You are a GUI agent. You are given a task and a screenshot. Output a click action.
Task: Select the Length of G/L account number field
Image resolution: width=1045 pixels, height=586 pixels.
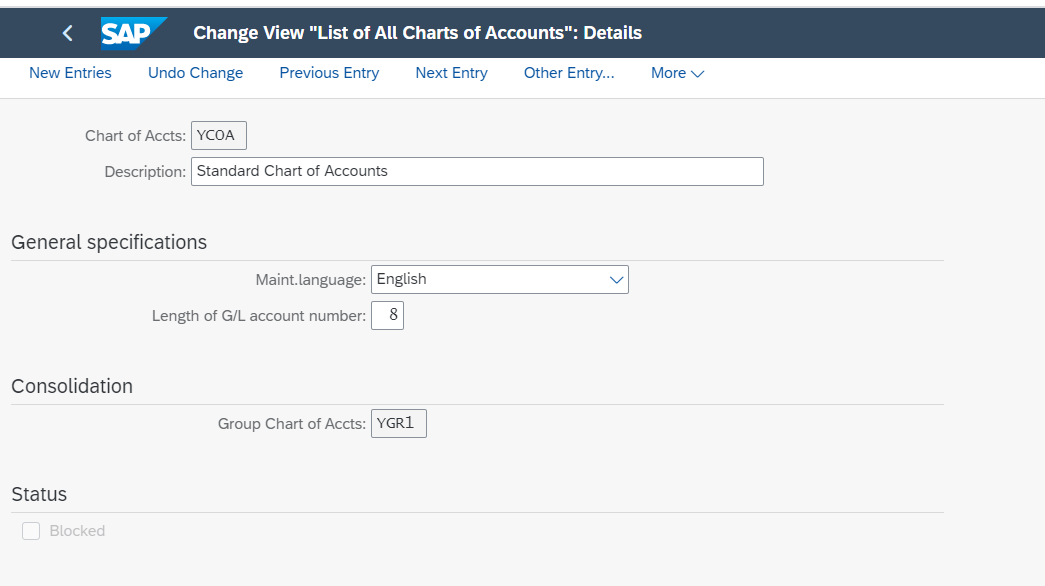387,315
